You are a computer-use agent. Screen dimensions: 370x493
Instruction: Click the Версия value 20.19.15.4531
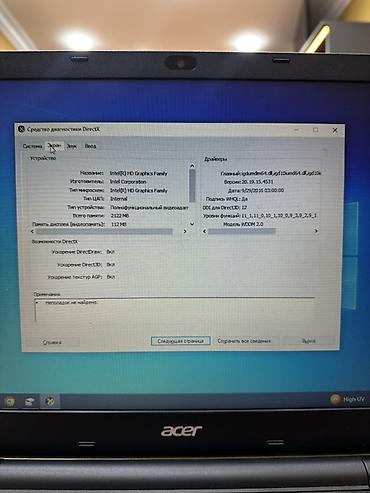257,182
